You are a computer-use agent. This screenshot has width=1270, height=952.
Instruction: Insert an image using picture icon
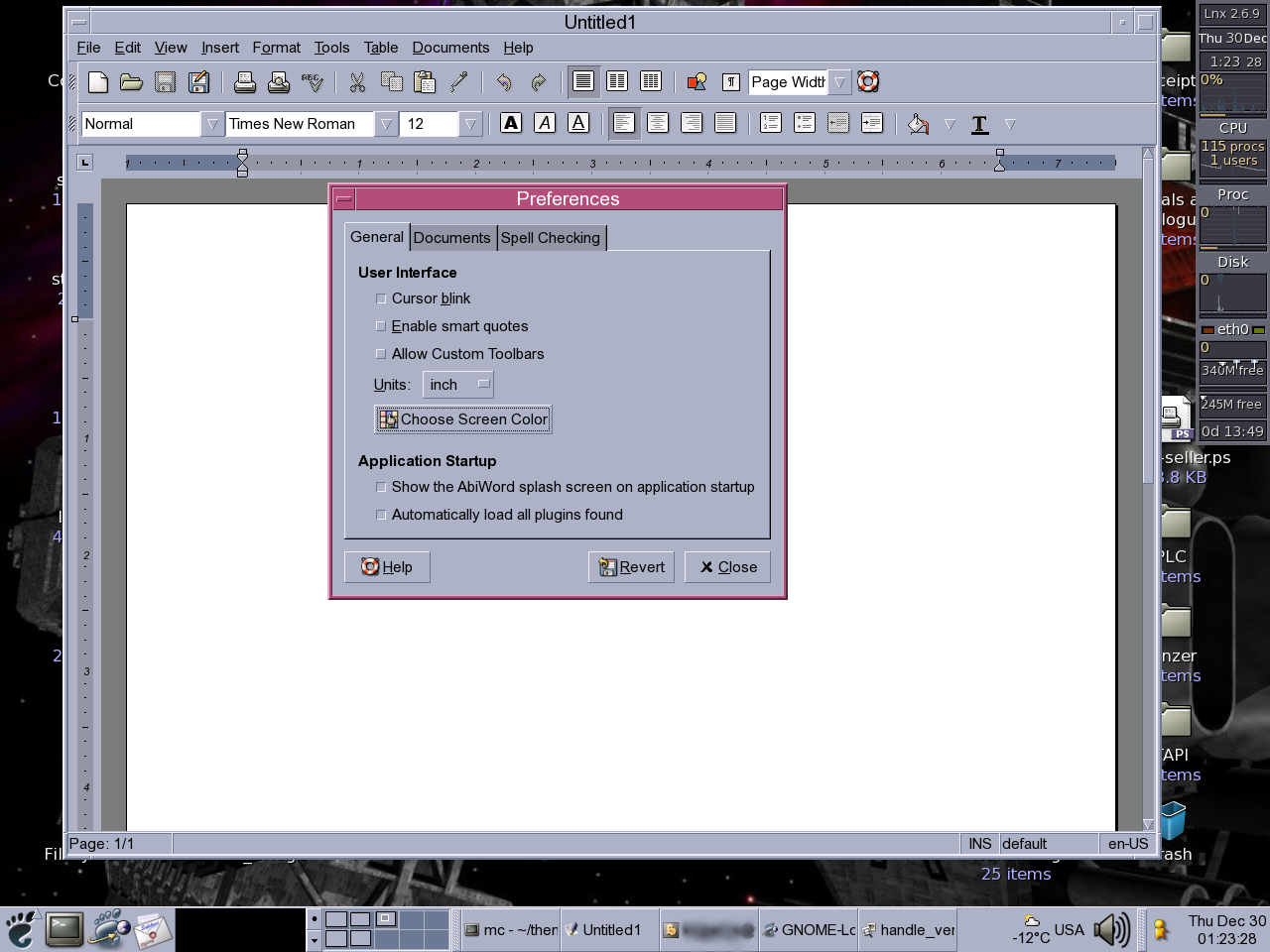click(x=697, y=82)
